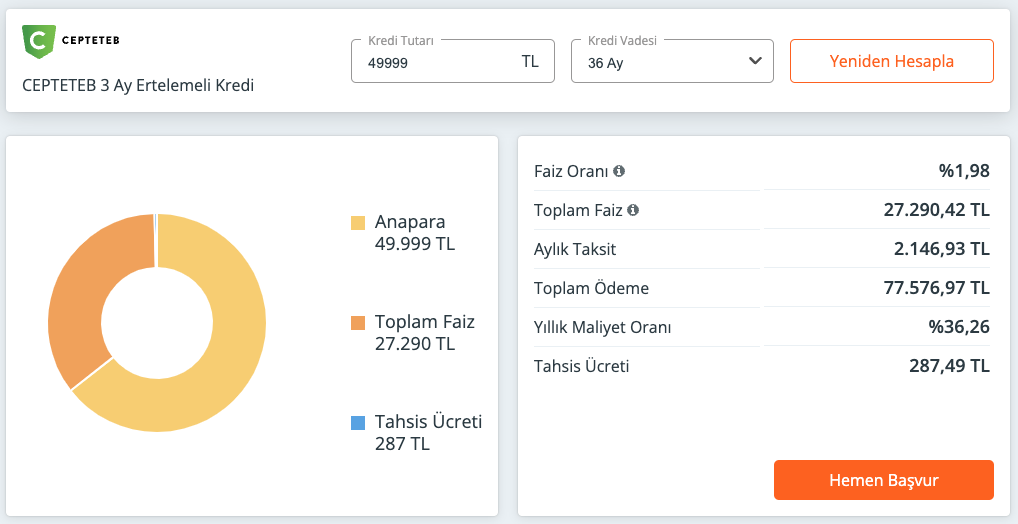Click the Faiz Oranı label
The height and width of the screenshot is (524, 1018).
click(x=571, y=171)
